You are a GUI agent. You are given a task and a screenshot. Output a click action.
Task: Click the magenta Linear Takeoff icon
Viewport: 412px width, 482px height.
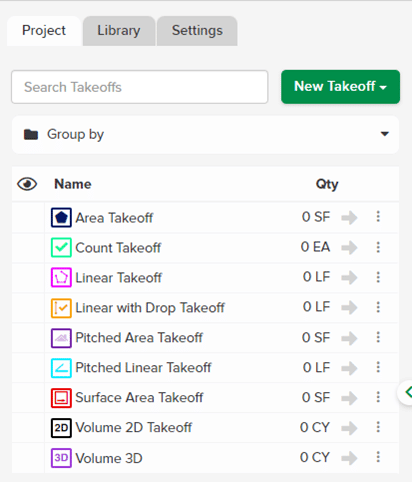[x=61, y=278]
